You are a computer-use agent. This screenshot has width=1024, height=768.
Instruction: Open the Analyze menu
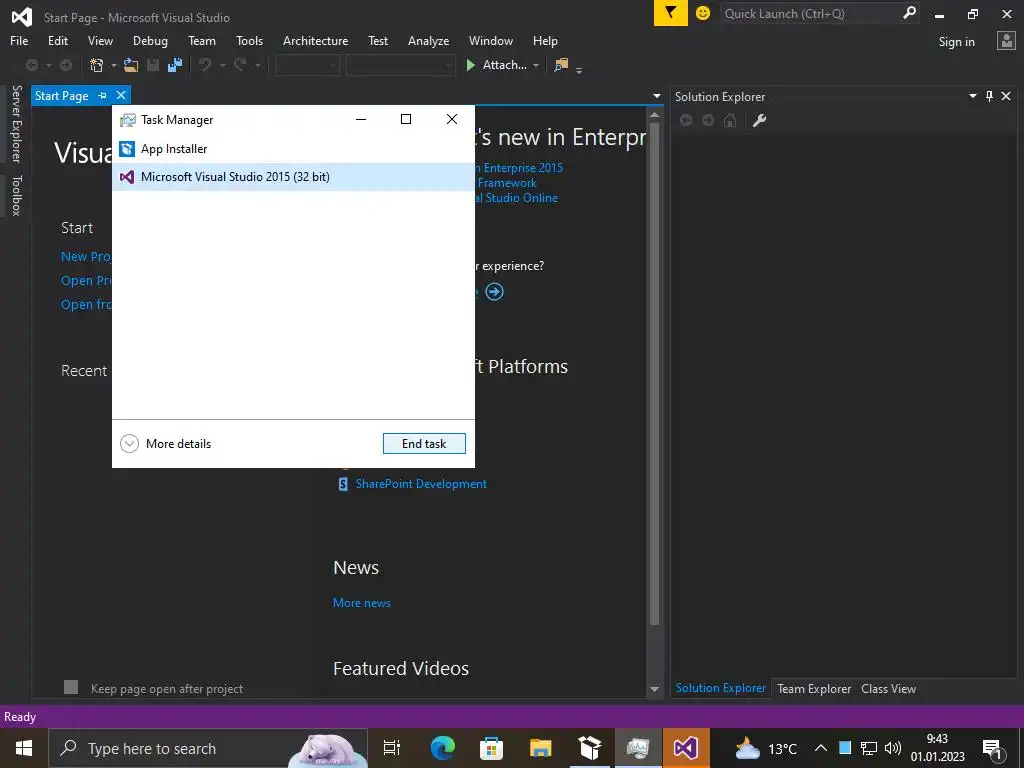coord(428,40)
